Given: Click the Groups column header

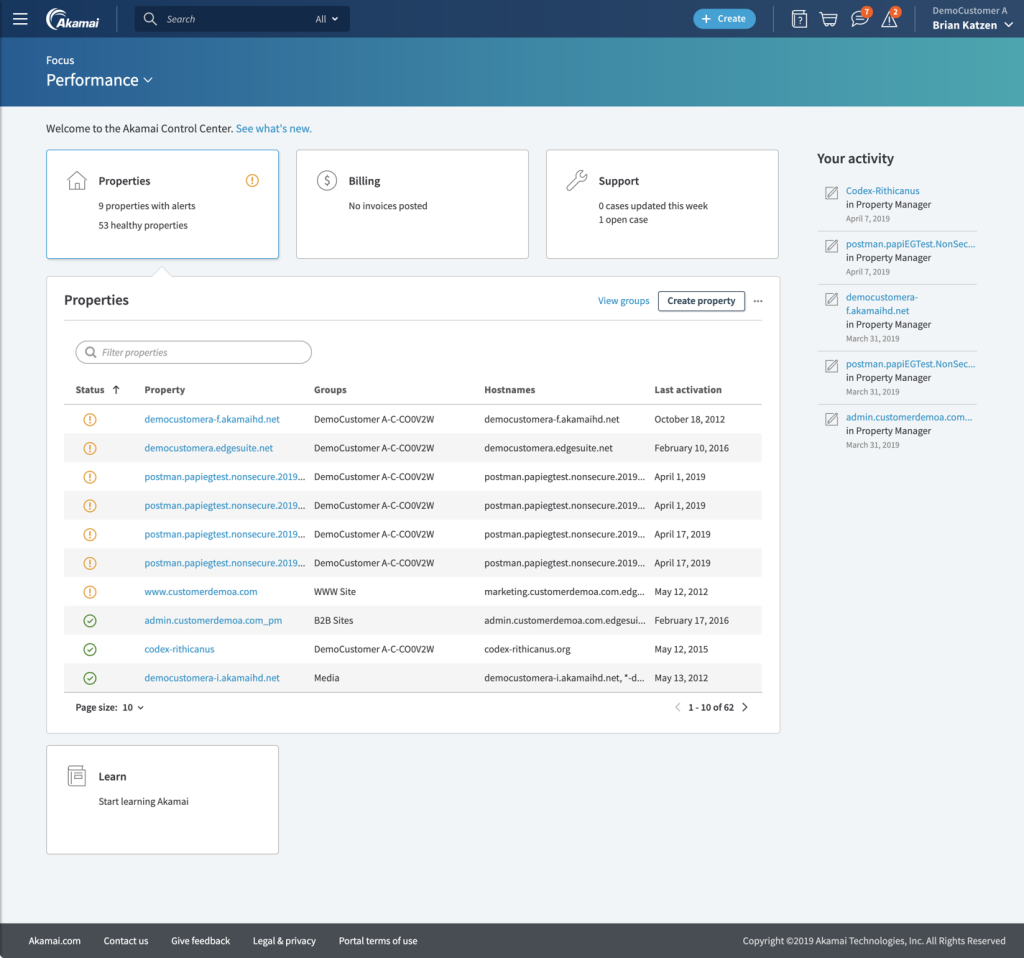Looking at the screenshot, I should tap(330, 390).
